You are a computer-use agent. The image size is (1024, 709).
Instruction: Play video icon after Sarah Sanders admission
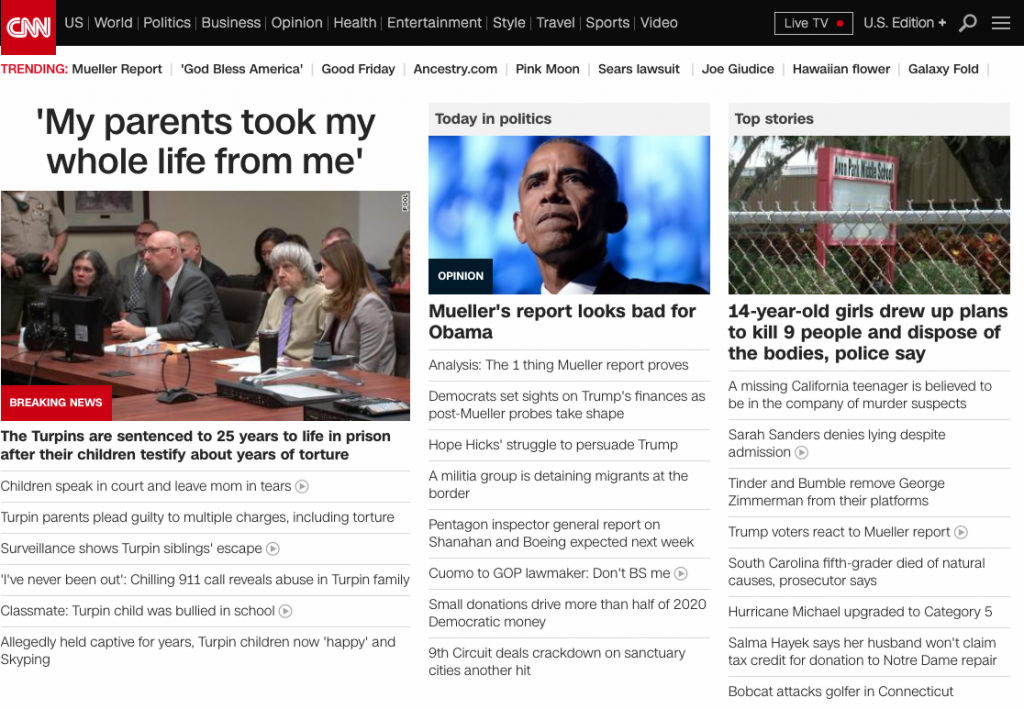coord(801,452)
